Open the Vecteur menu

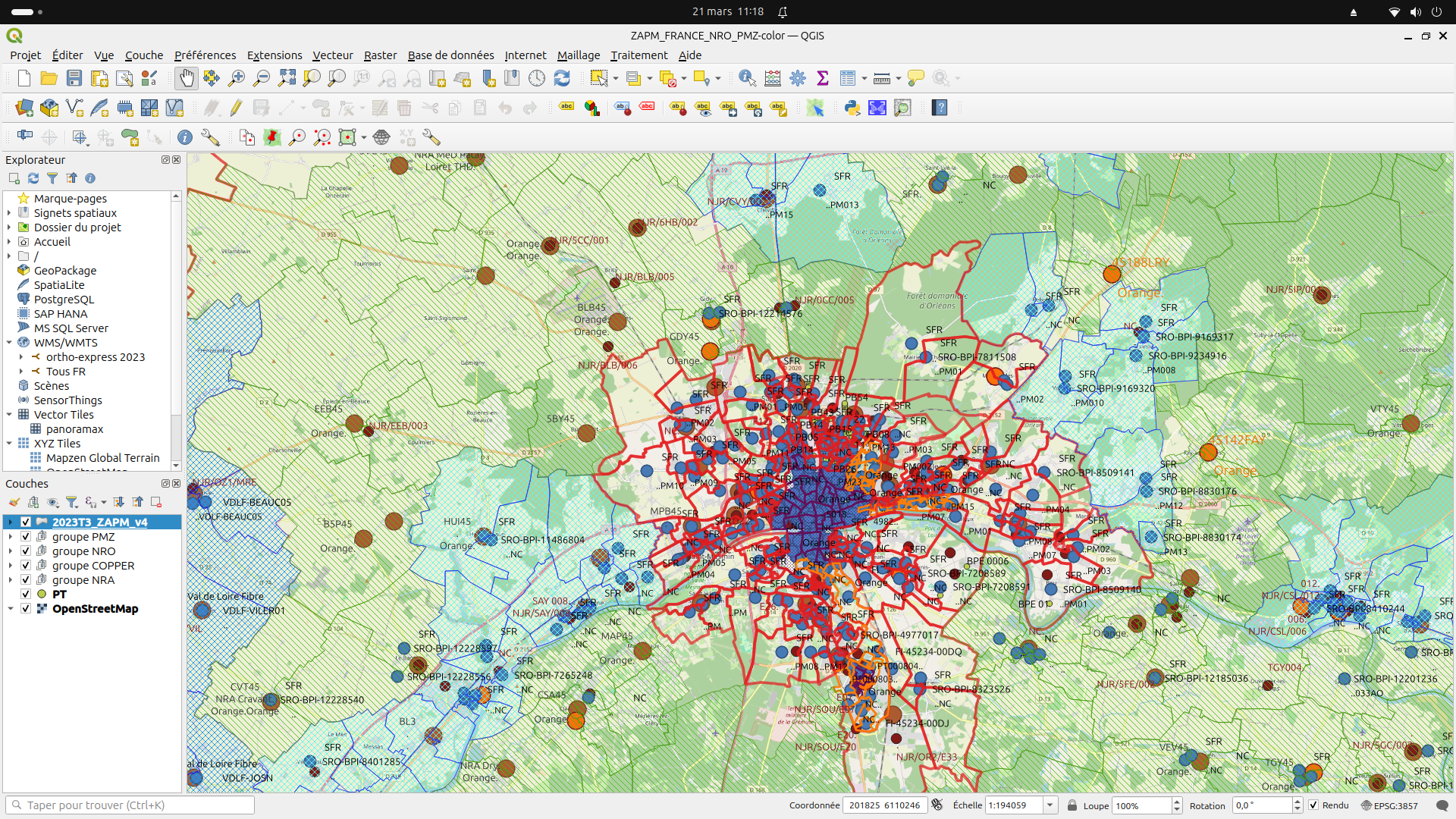332,55
